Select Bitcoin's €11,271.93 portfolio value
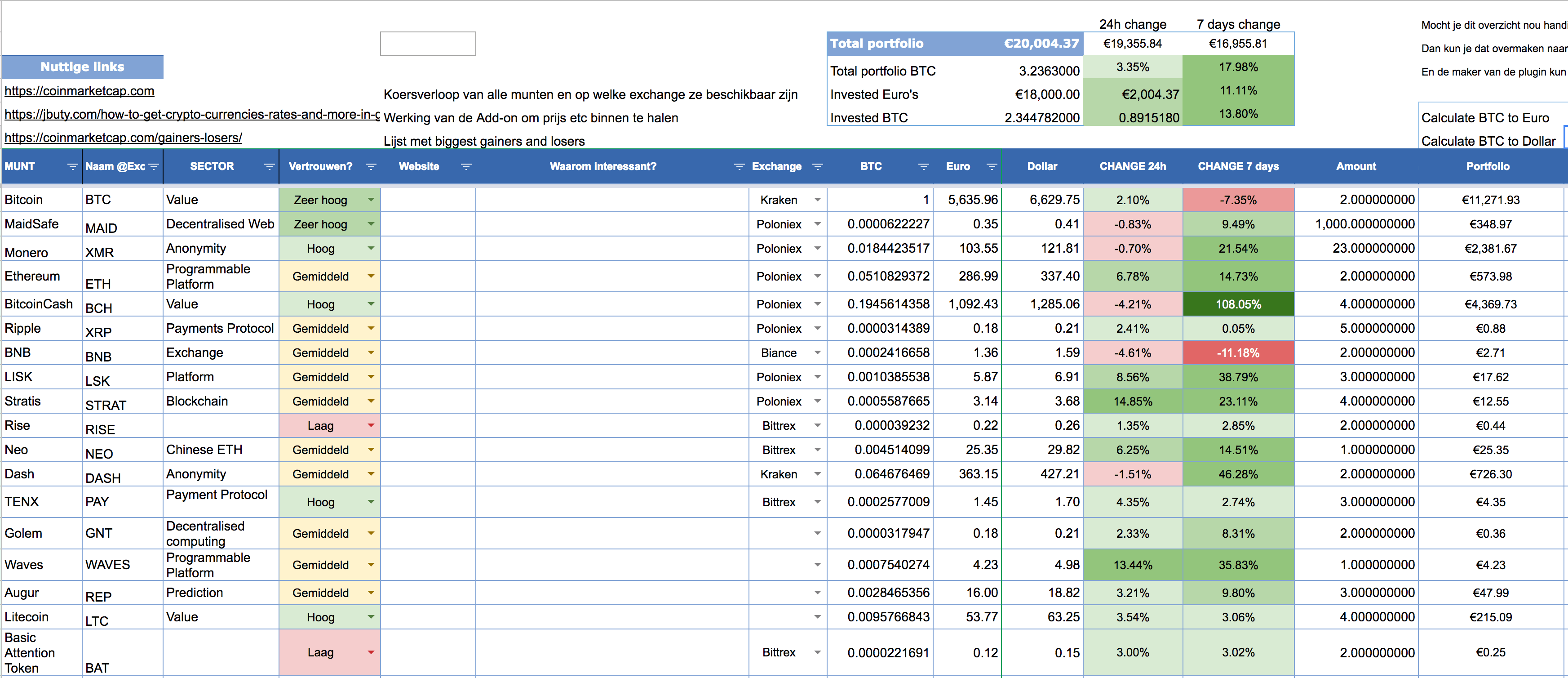Screen dimensions: 1568x678 click(x=1490, y=200)
